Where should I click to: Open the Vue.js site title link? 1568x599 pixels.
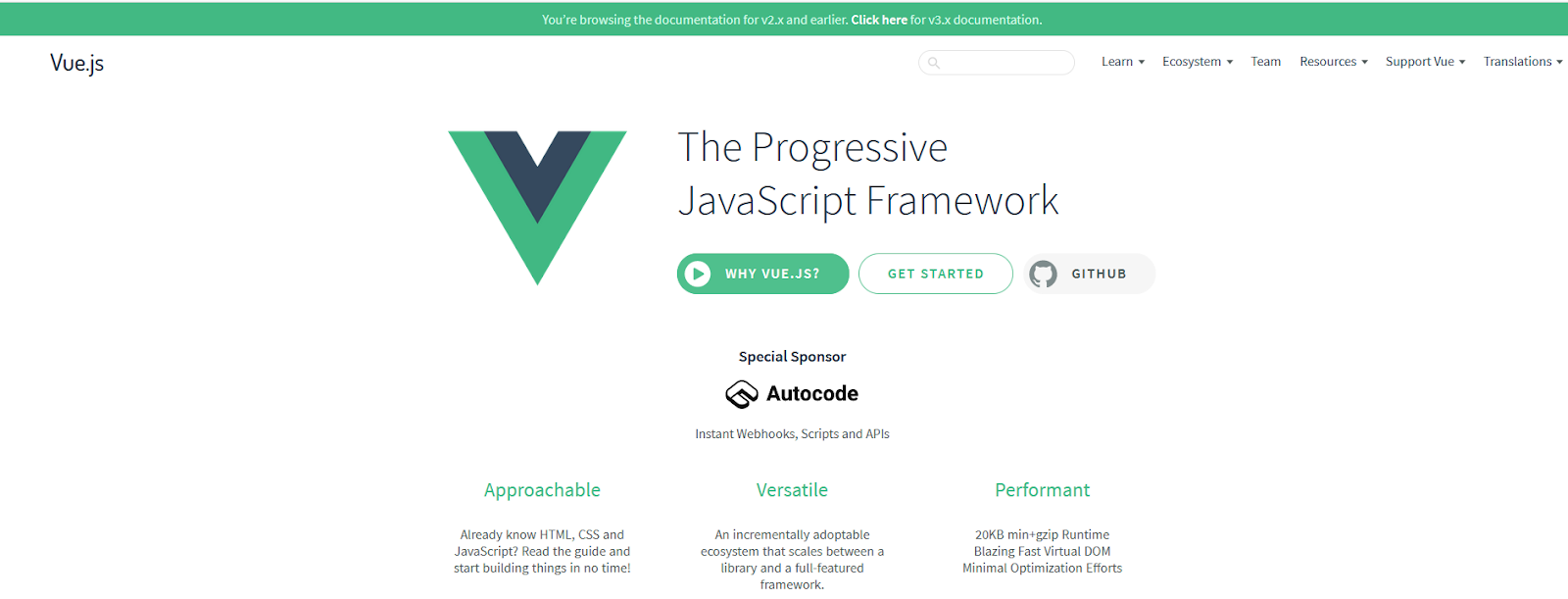pos(77,63)
